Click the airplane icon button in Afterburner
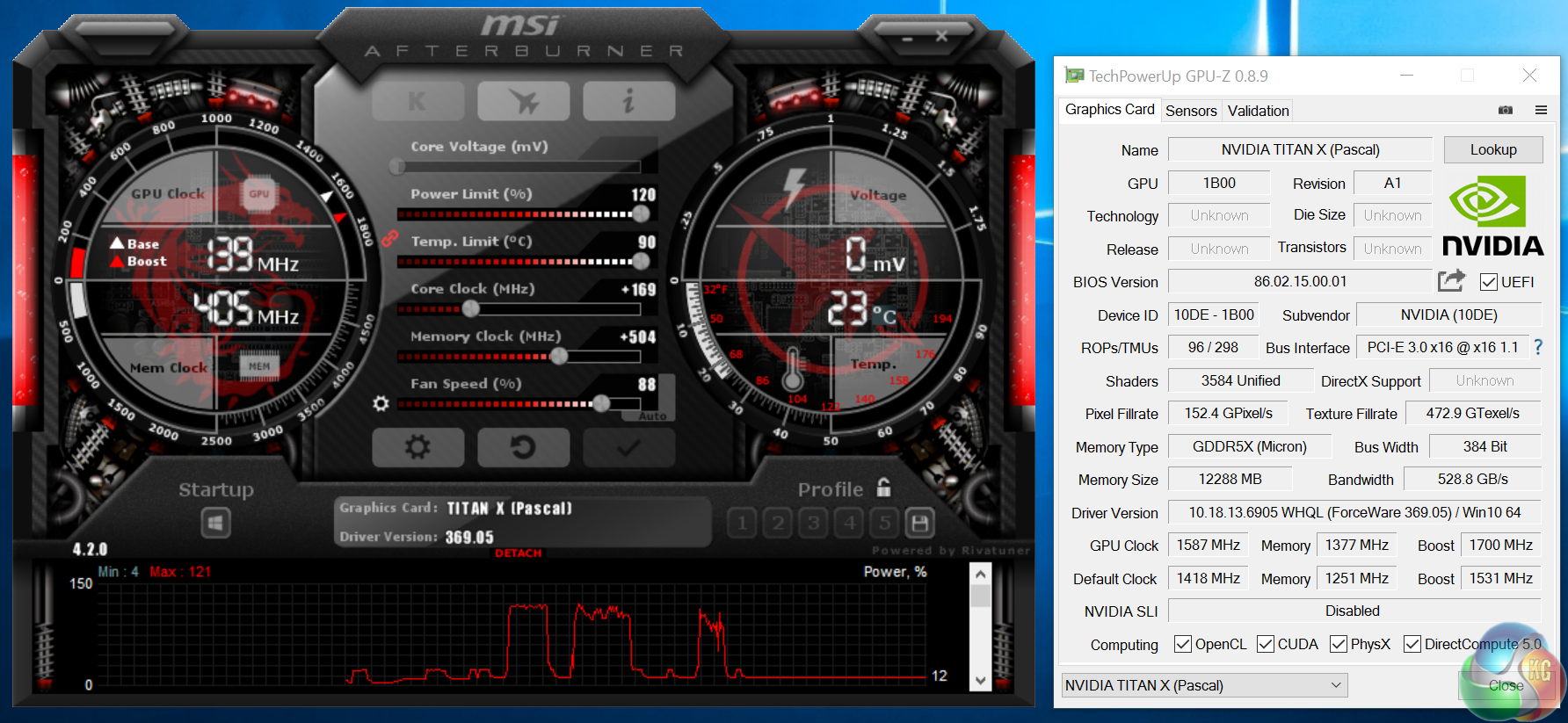1568x723 pixels. (x=524, y=101)
